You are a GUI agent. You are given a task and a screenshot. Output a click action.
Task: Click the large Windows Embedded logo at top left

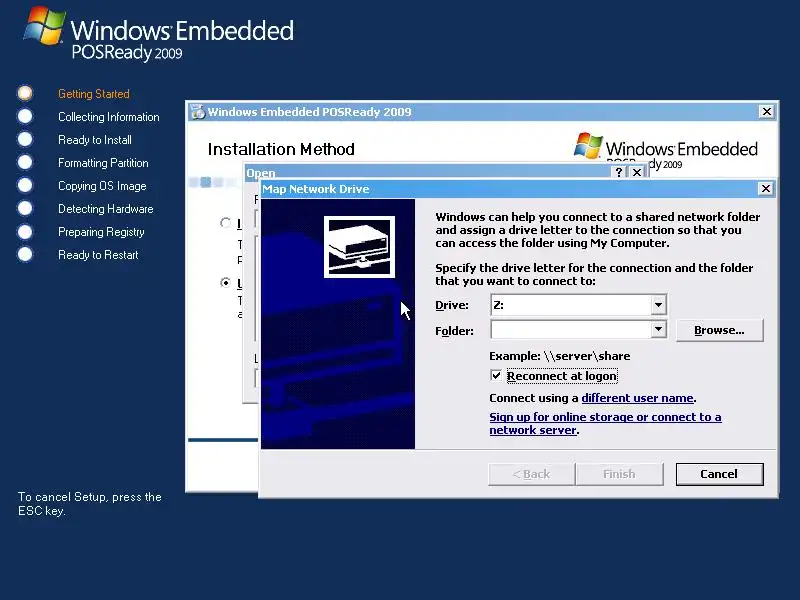point(159,34)
